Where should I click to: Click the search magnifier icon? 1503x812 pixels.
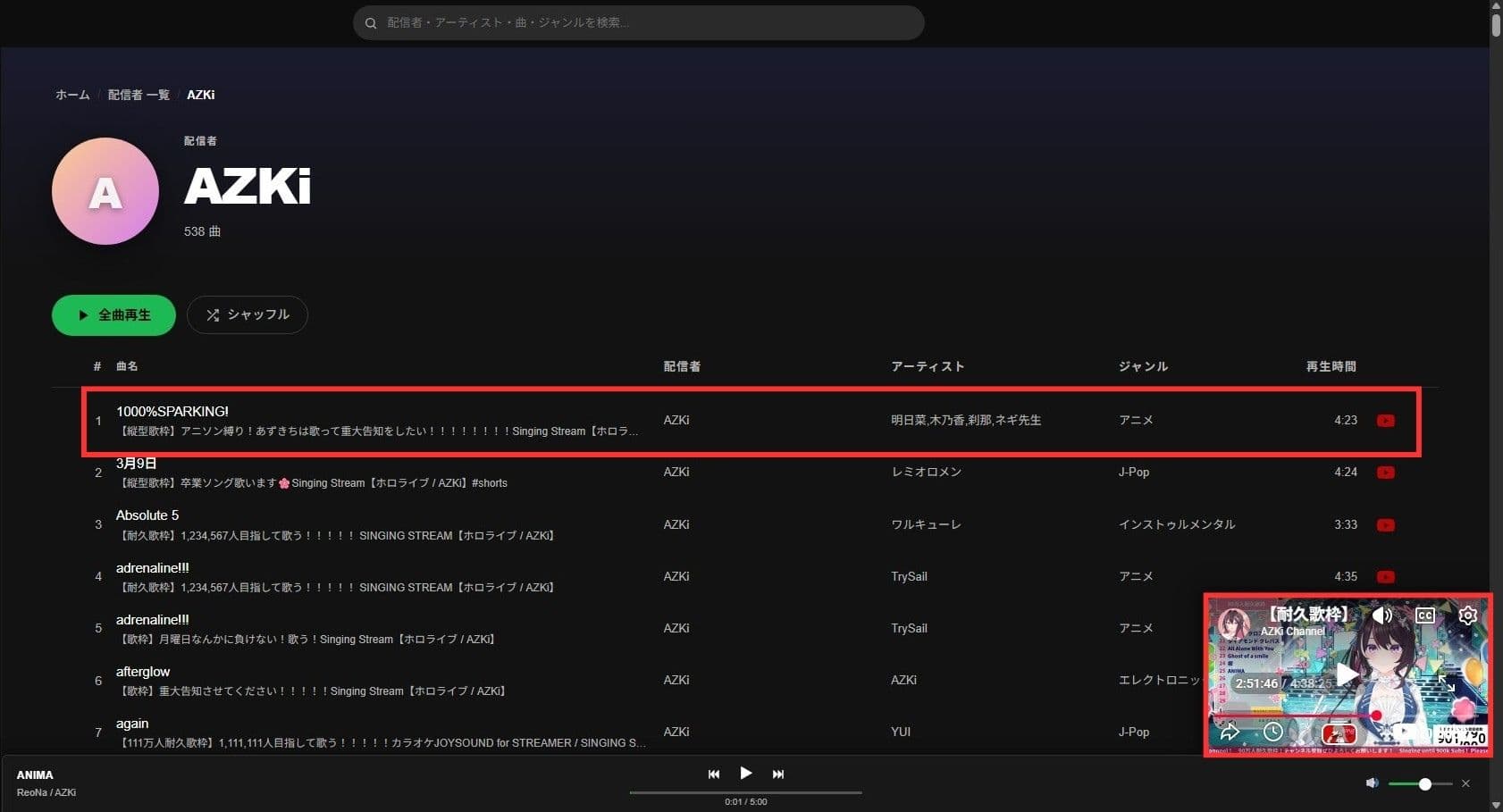pyautogui.click(x=371, y=23)
